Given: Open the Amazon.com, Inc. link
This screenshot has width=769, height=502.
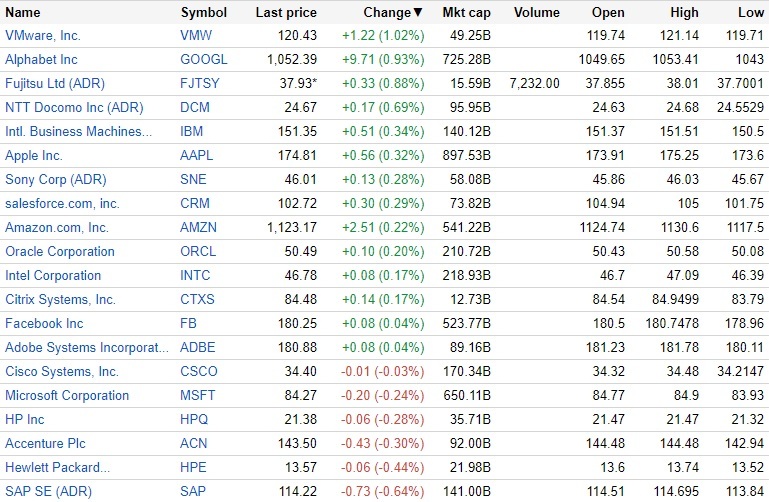Looking at the screenshot, I should click(57, 228).
